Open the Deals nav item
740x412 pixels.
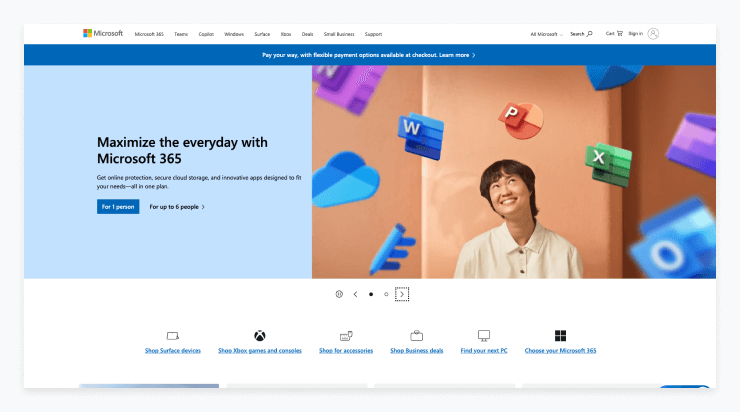[307, 34]
